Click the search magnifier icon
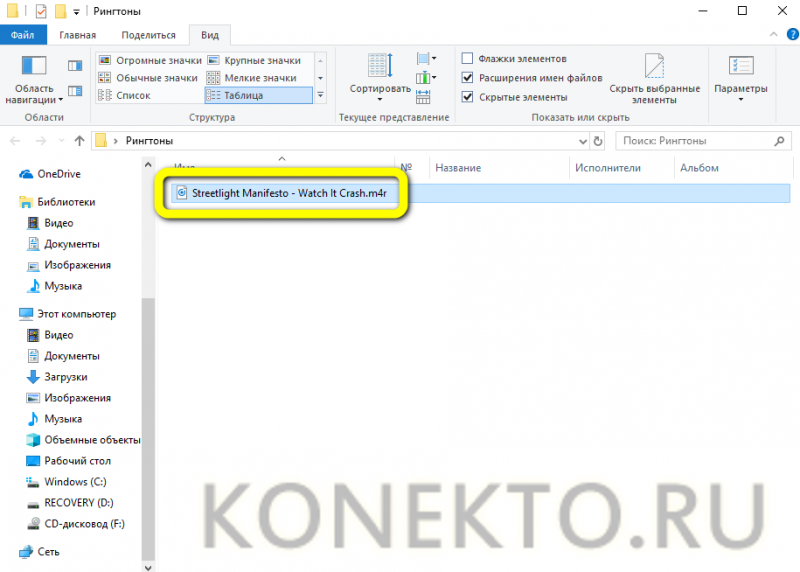Image resolution: width=800 pixels, height=572 pixels. (779, 141)
